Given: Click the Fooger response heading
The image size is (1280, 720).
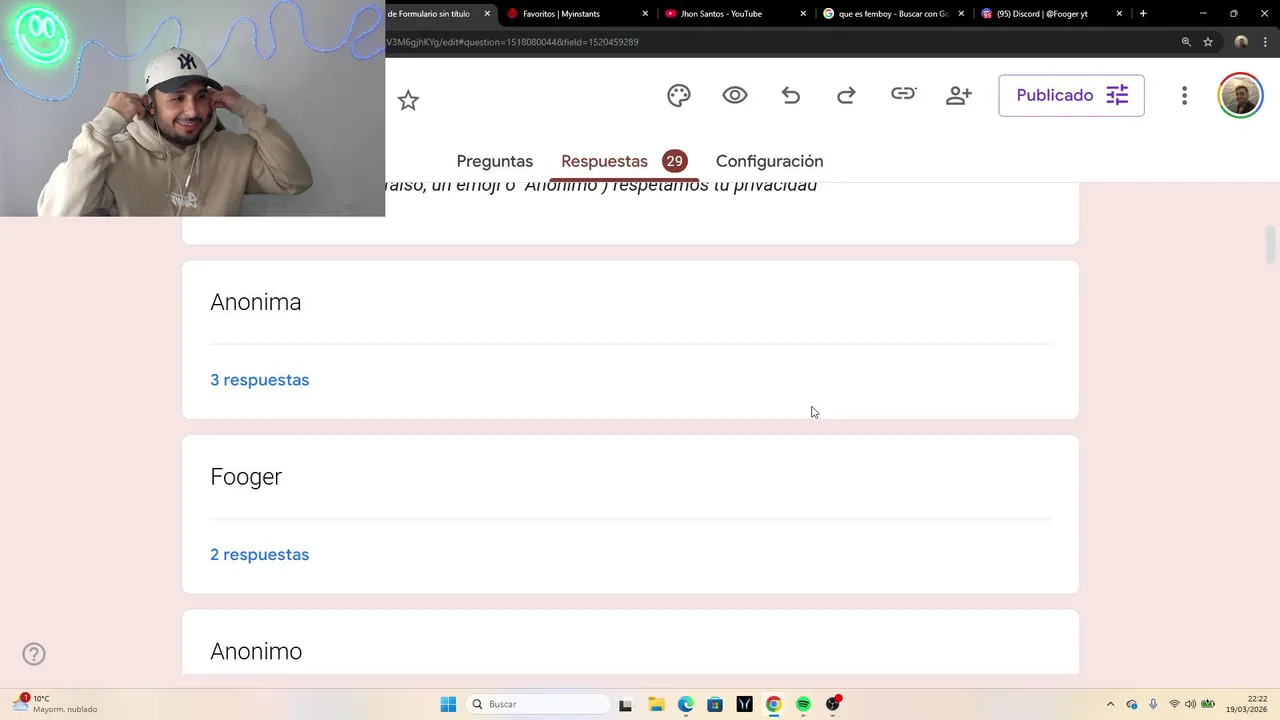Looking at the screenshot, I should (246, 477).
